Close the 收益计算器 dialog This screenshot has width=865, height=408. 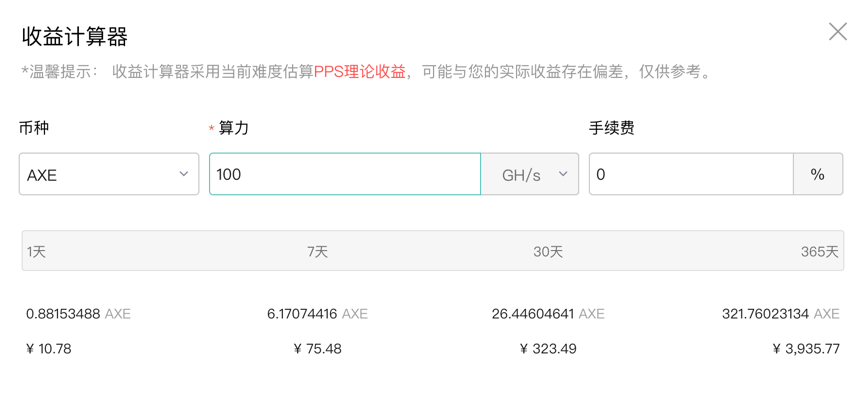point(837,32)
